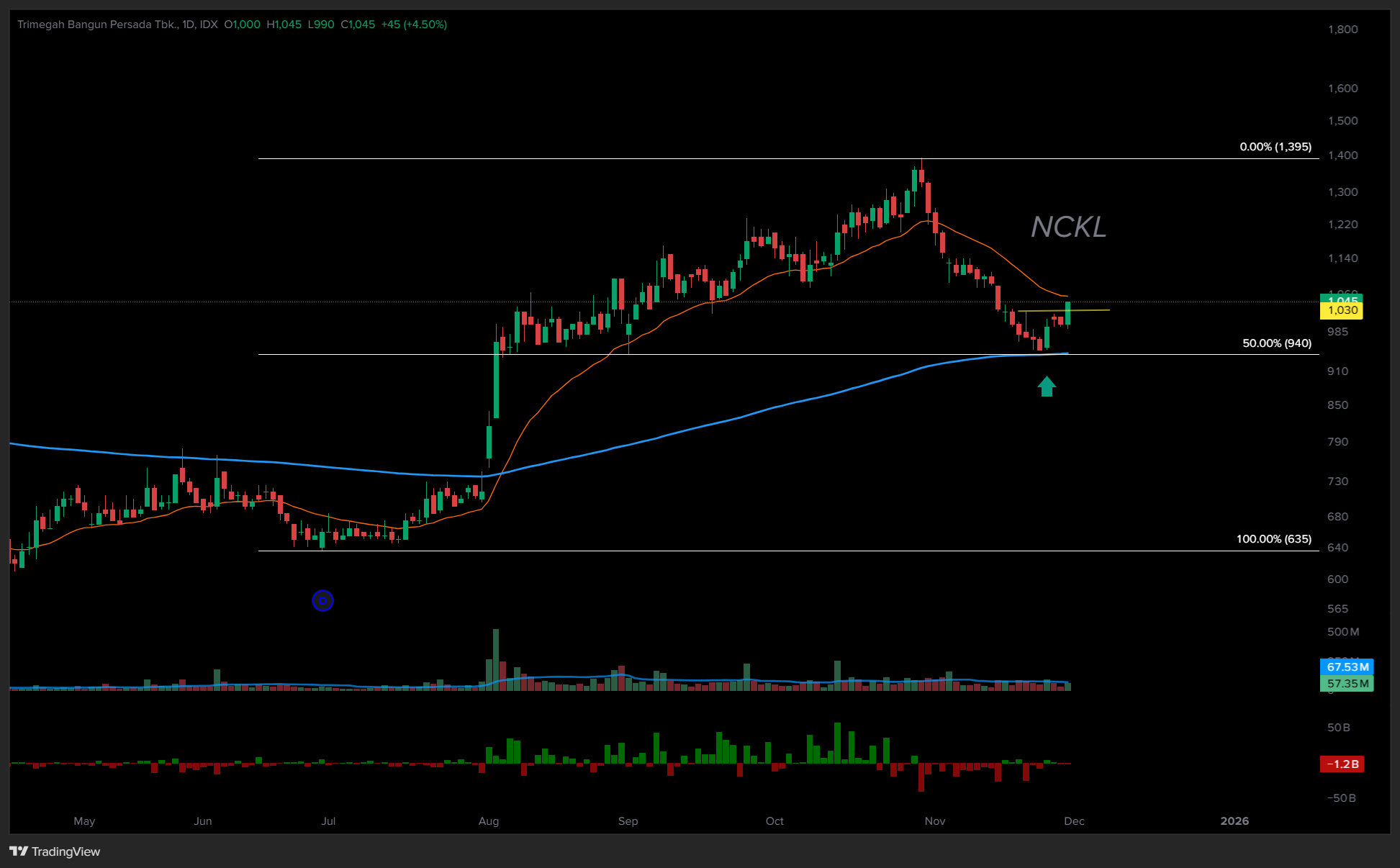Screen dimensions: 1400x868
Task: Click the TradingView logo
Action: point(55,851)
